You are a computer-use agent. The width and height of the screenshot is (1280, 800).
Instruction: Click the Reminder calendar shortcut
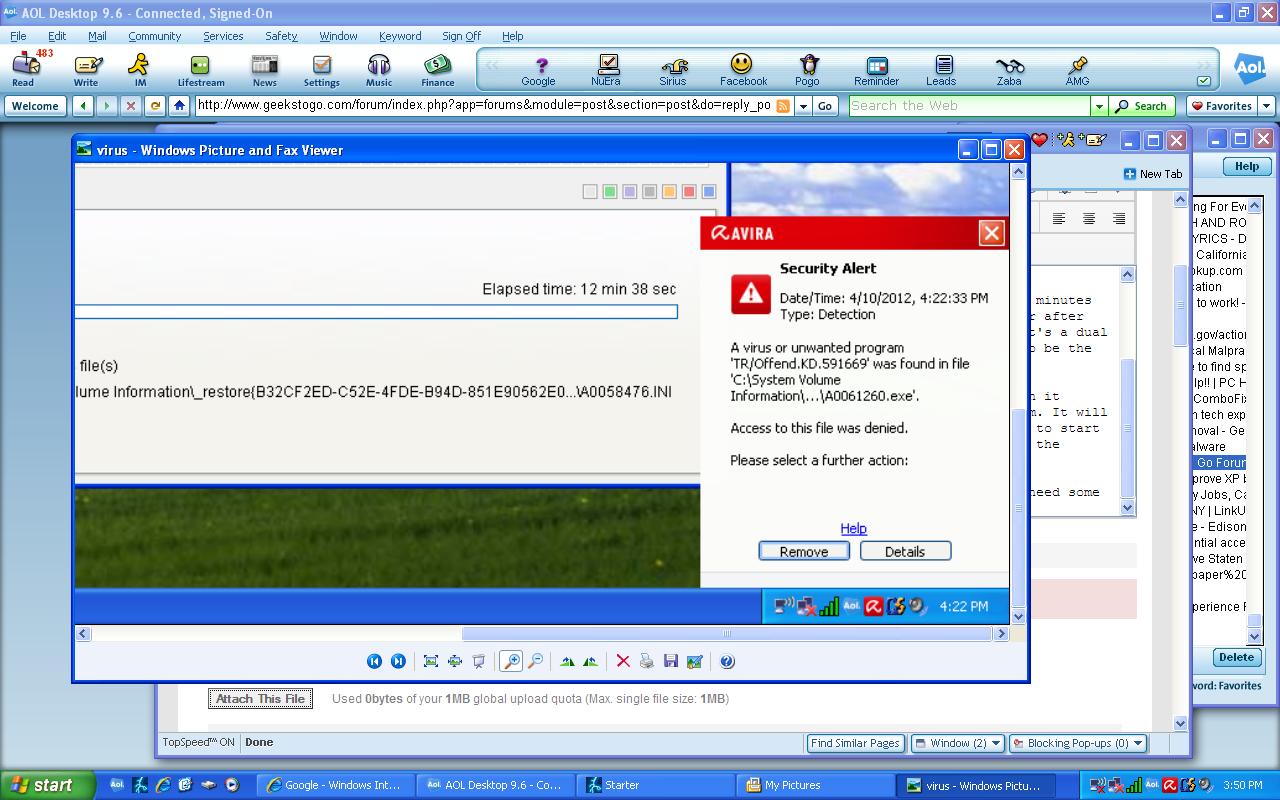click(876, 68)
